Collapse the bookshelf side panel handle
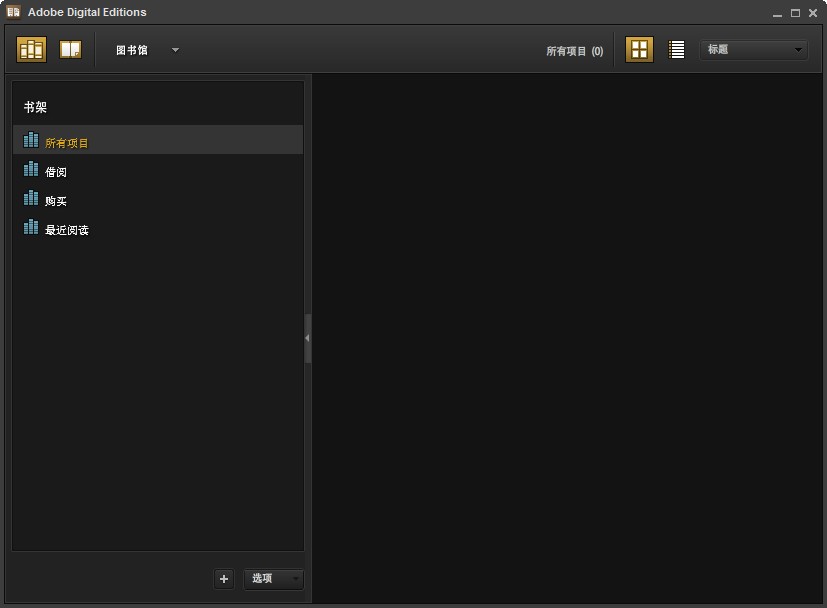The width and height of the screenshot is (827, 608). 307,338
